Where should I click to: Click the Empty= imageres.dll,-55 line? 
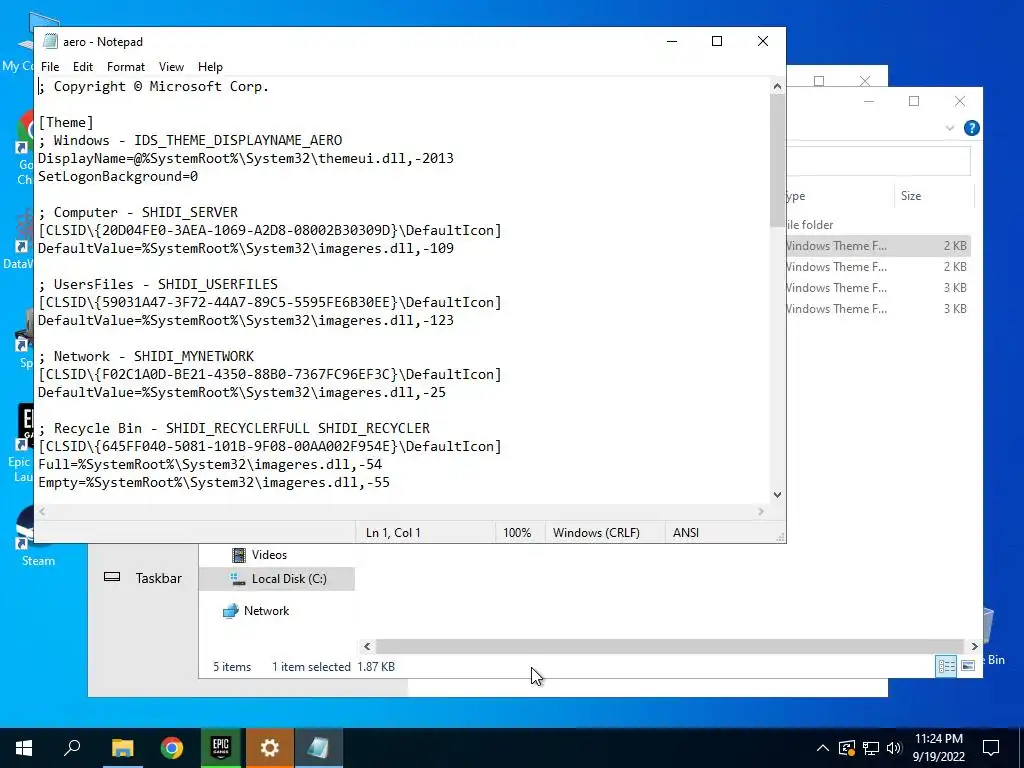[214, 482]
